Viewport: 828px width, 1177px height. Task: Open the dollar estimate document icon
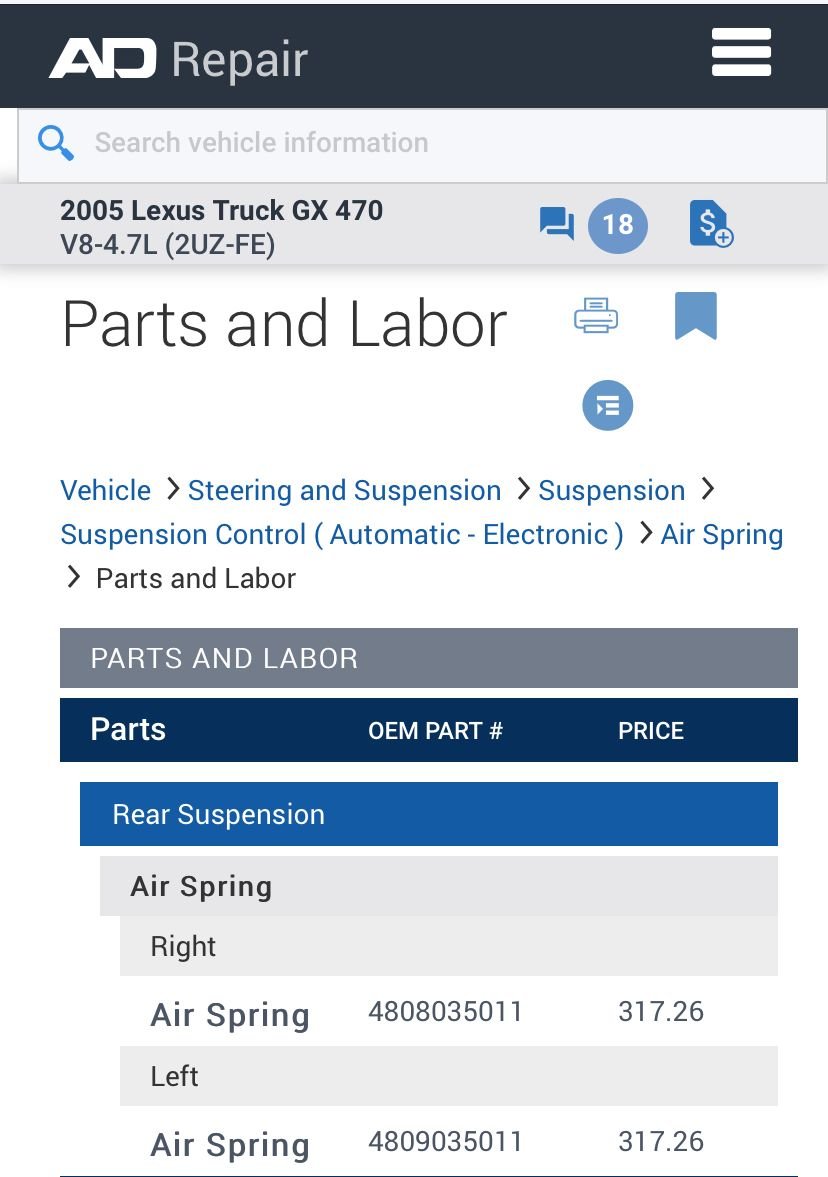710,224
